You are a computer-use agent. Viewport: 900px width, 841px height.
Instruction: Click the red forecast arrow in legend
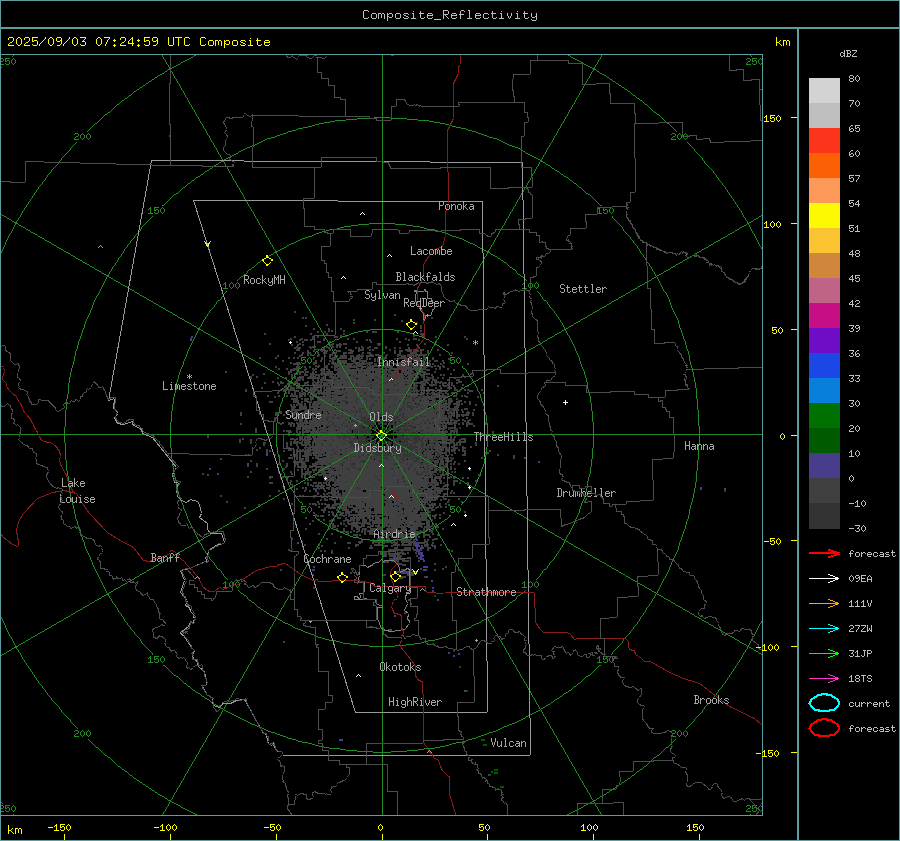click(x=824, y=553)
